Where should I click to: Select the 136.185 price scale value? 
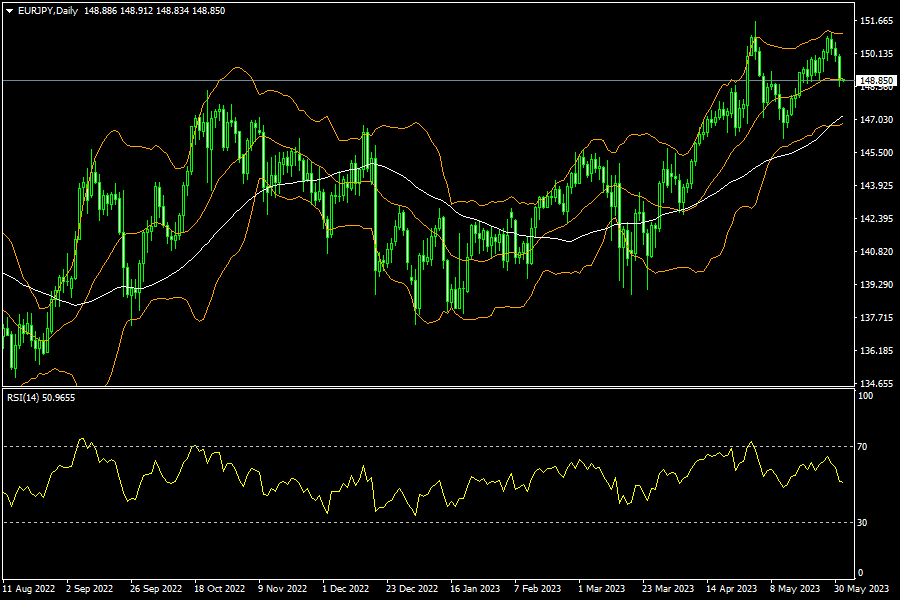pos(876,351)
